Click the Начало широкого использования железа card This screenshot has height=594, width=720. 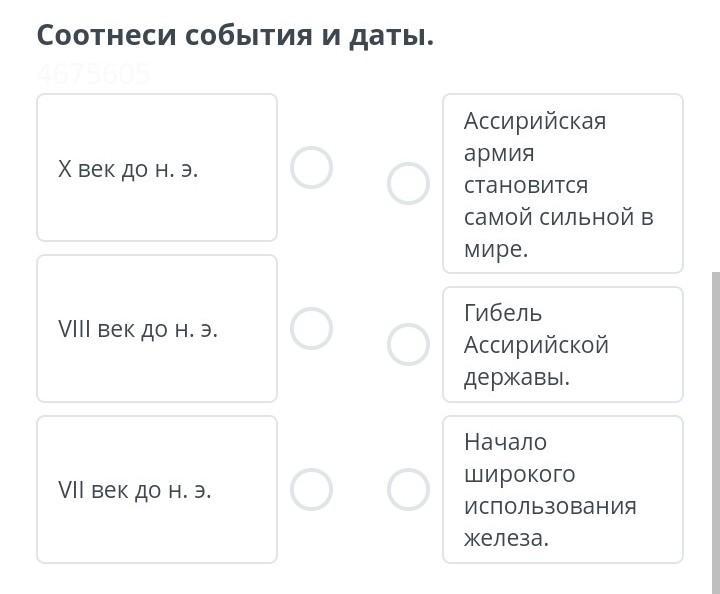pos(563,489)
